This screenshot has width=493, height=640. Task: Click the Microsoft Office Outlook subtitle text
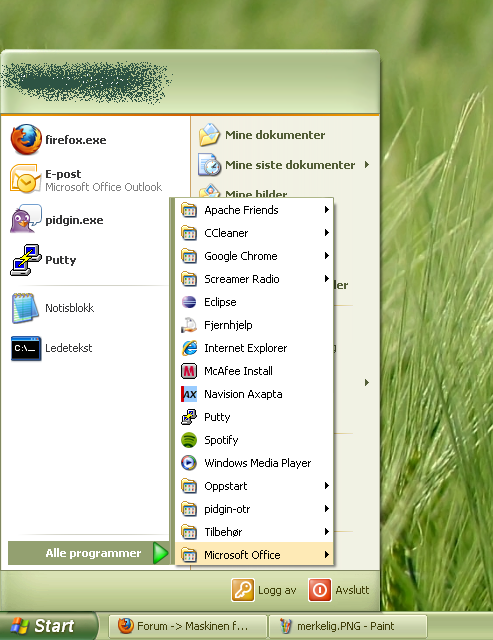[104, 187]
